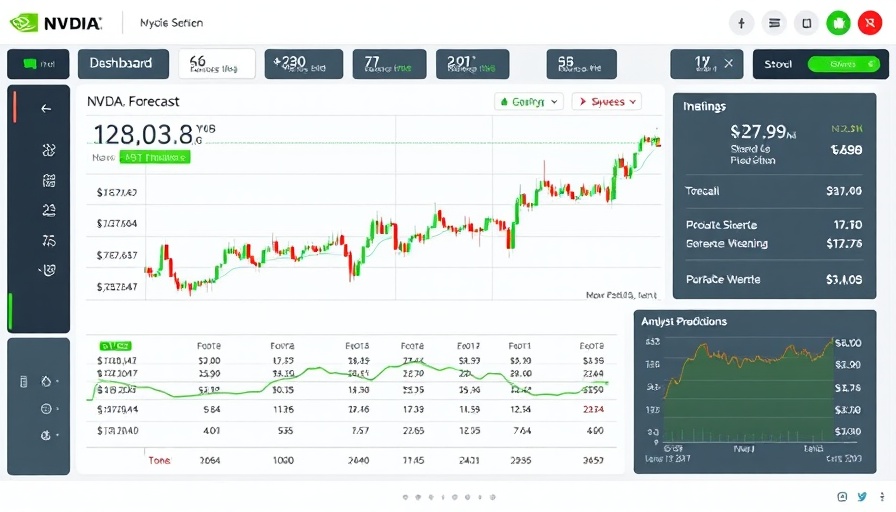
Task: Select the Toecall row showing $37.00
Action: (774, 191)
